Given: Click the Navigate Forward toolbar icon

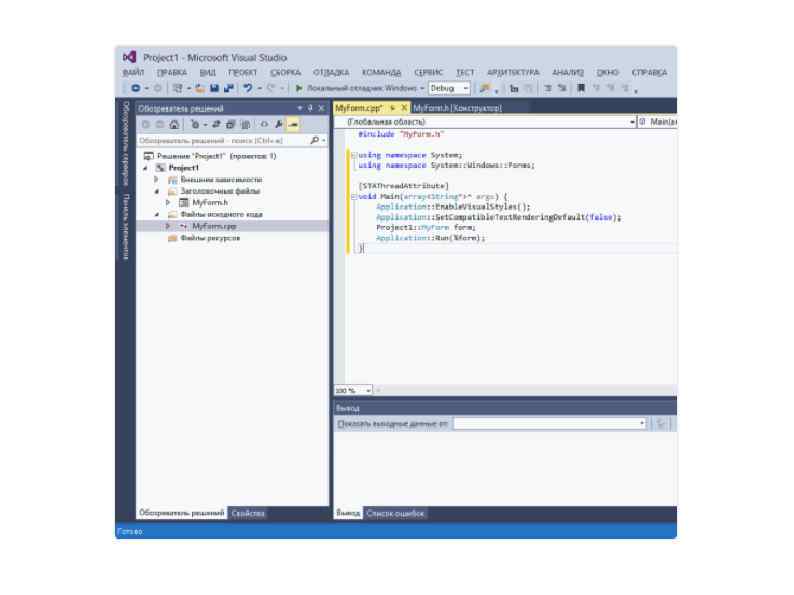Looking at the screenshot, I should point(157,88).
